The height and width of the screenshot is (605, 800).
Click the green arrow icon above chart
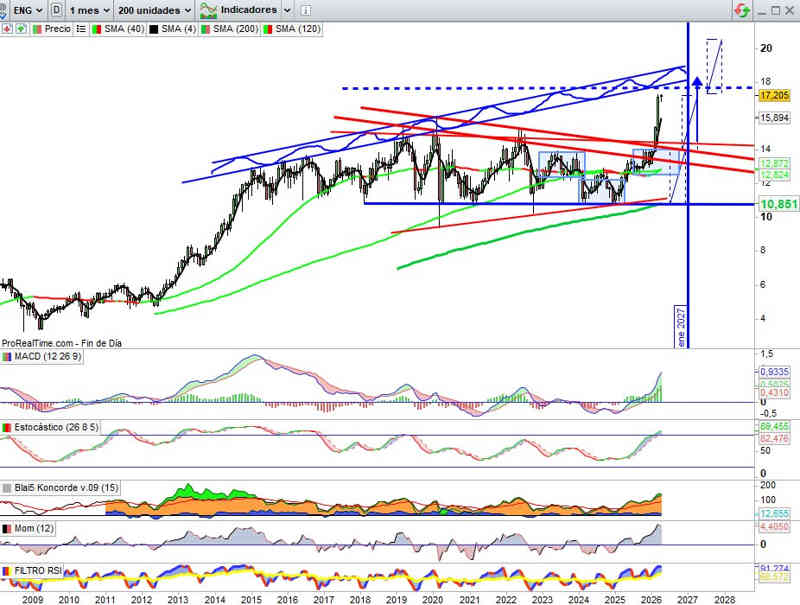pos(20,29)
